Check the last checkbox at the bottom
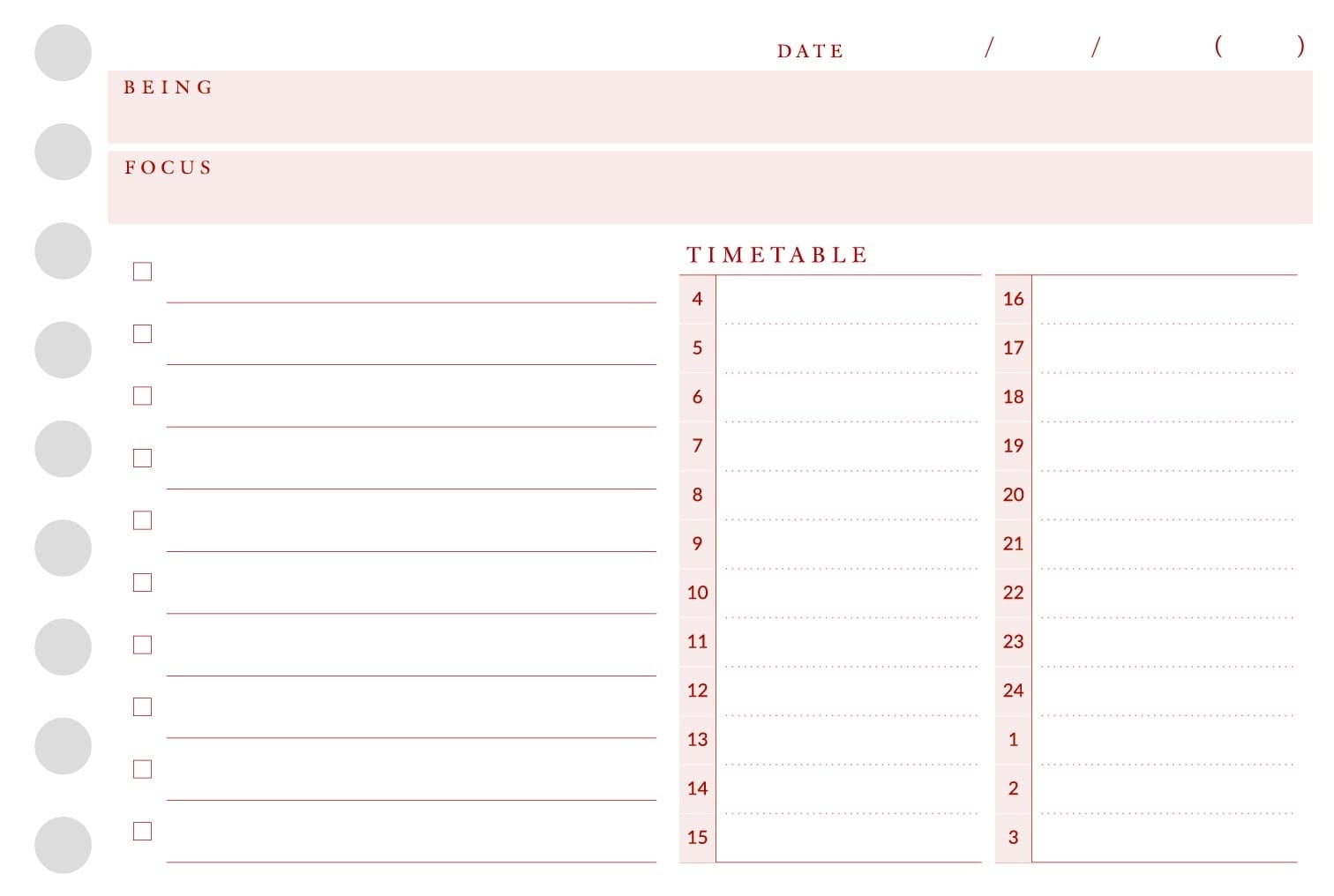 click(142, 832)
